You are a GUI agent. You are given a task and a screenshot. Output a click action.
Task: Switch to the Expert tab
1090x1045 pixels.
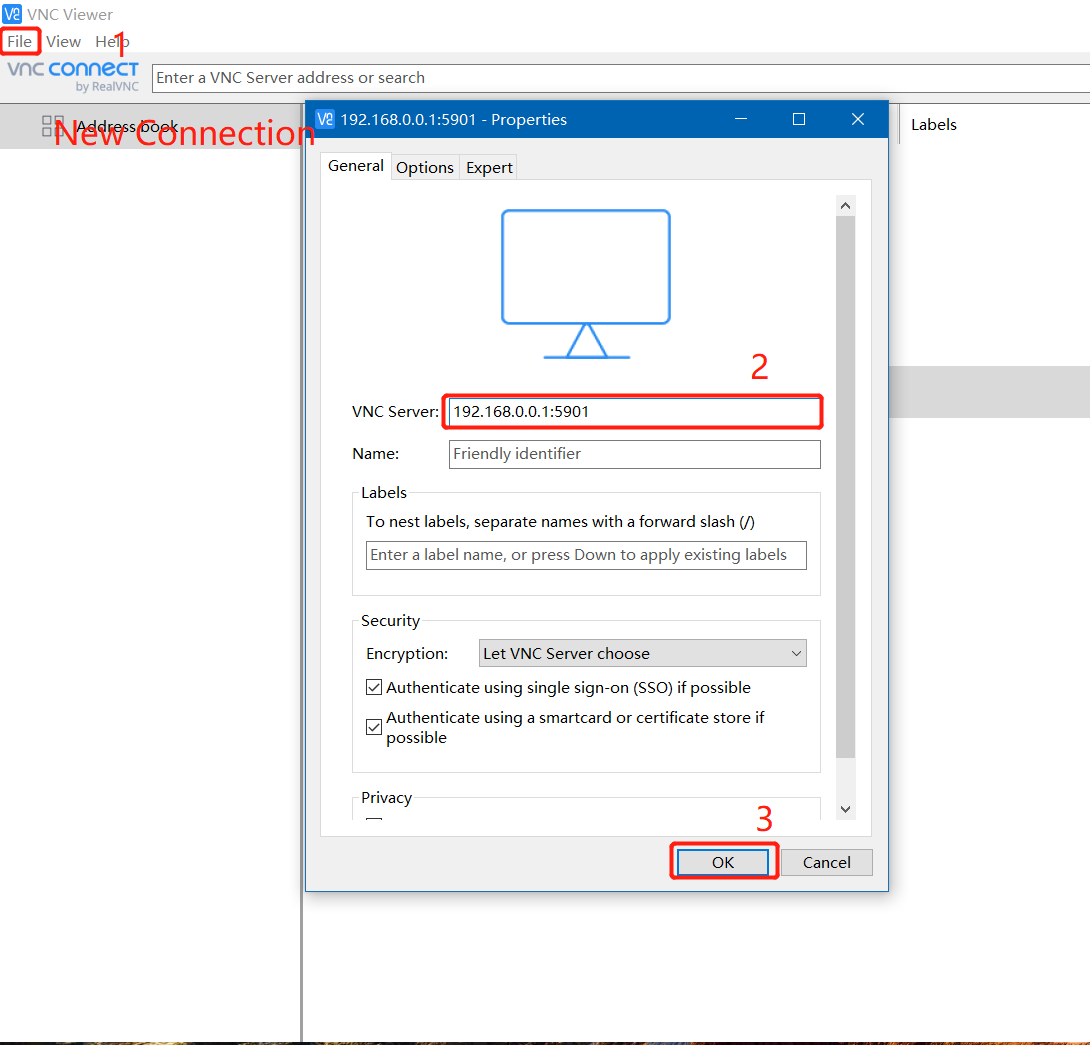[489, 168]
